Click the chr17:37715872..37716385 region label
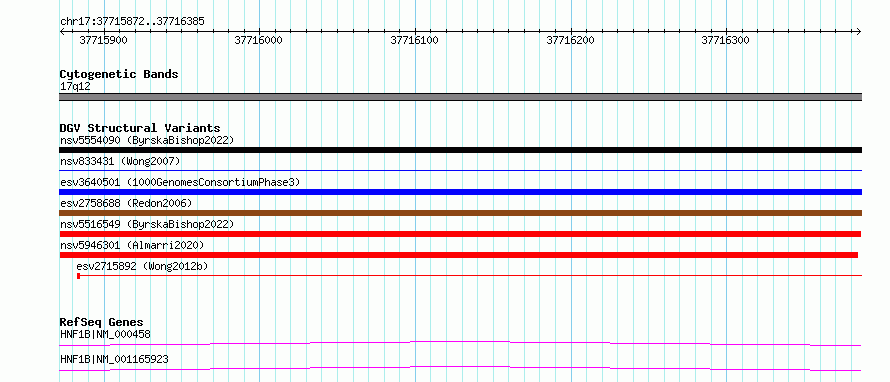The height and width of the screenshot is (382, 890). 132,22
